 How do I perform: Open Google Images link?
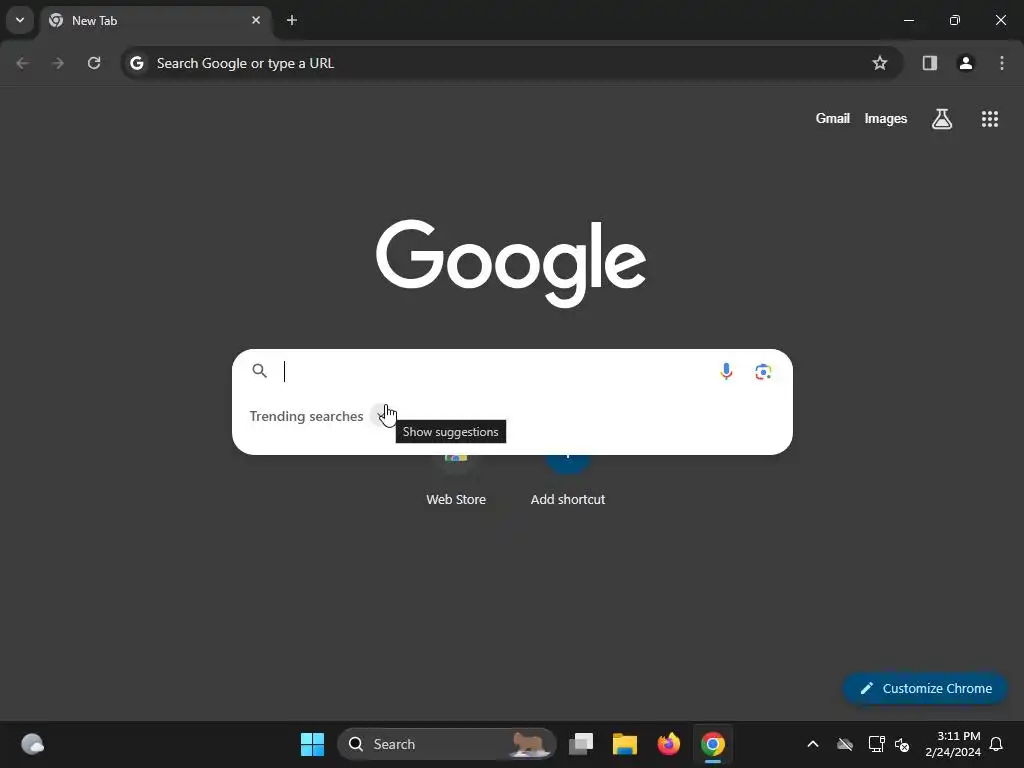886,118
